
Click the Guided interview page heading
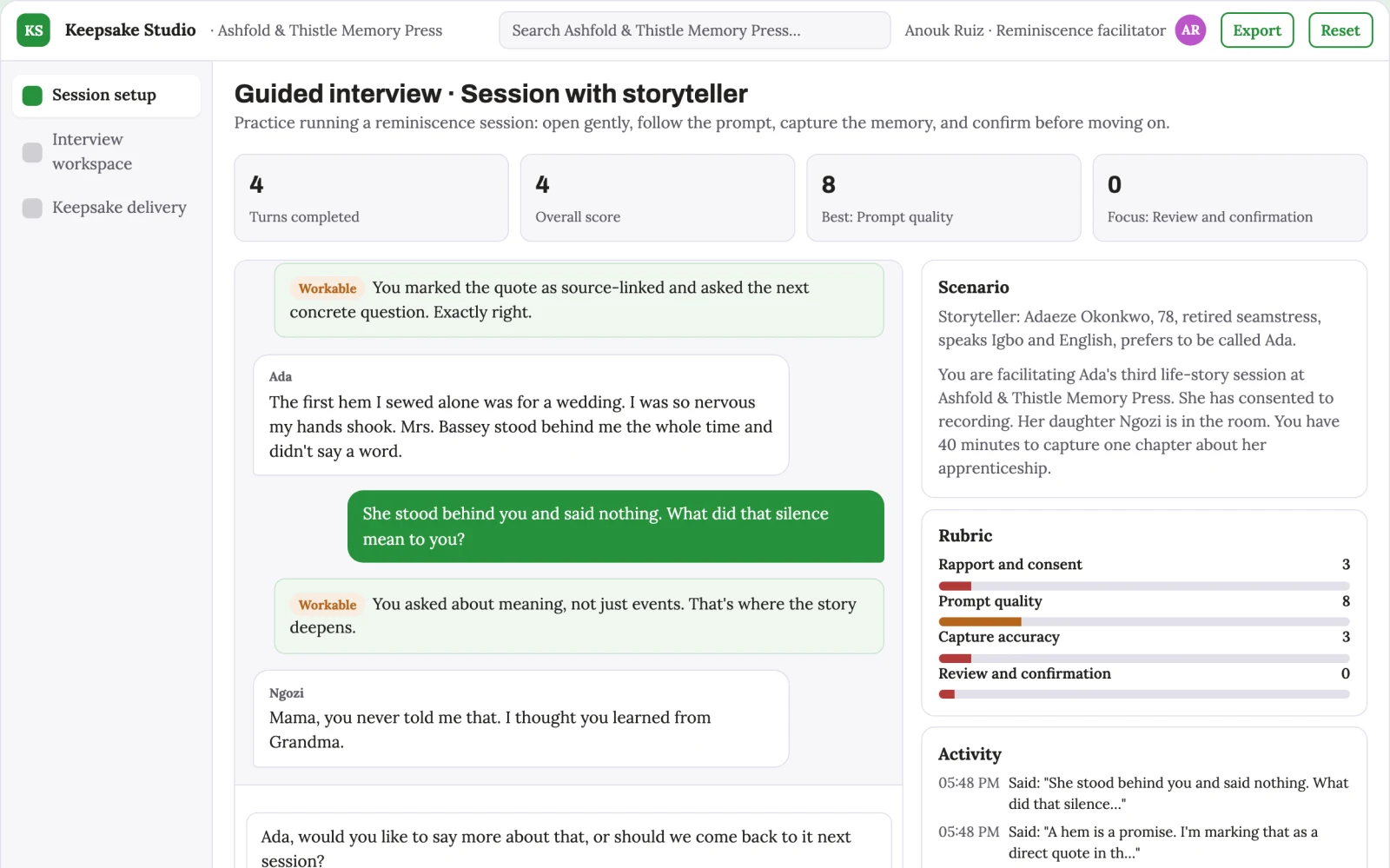(491, 93)
